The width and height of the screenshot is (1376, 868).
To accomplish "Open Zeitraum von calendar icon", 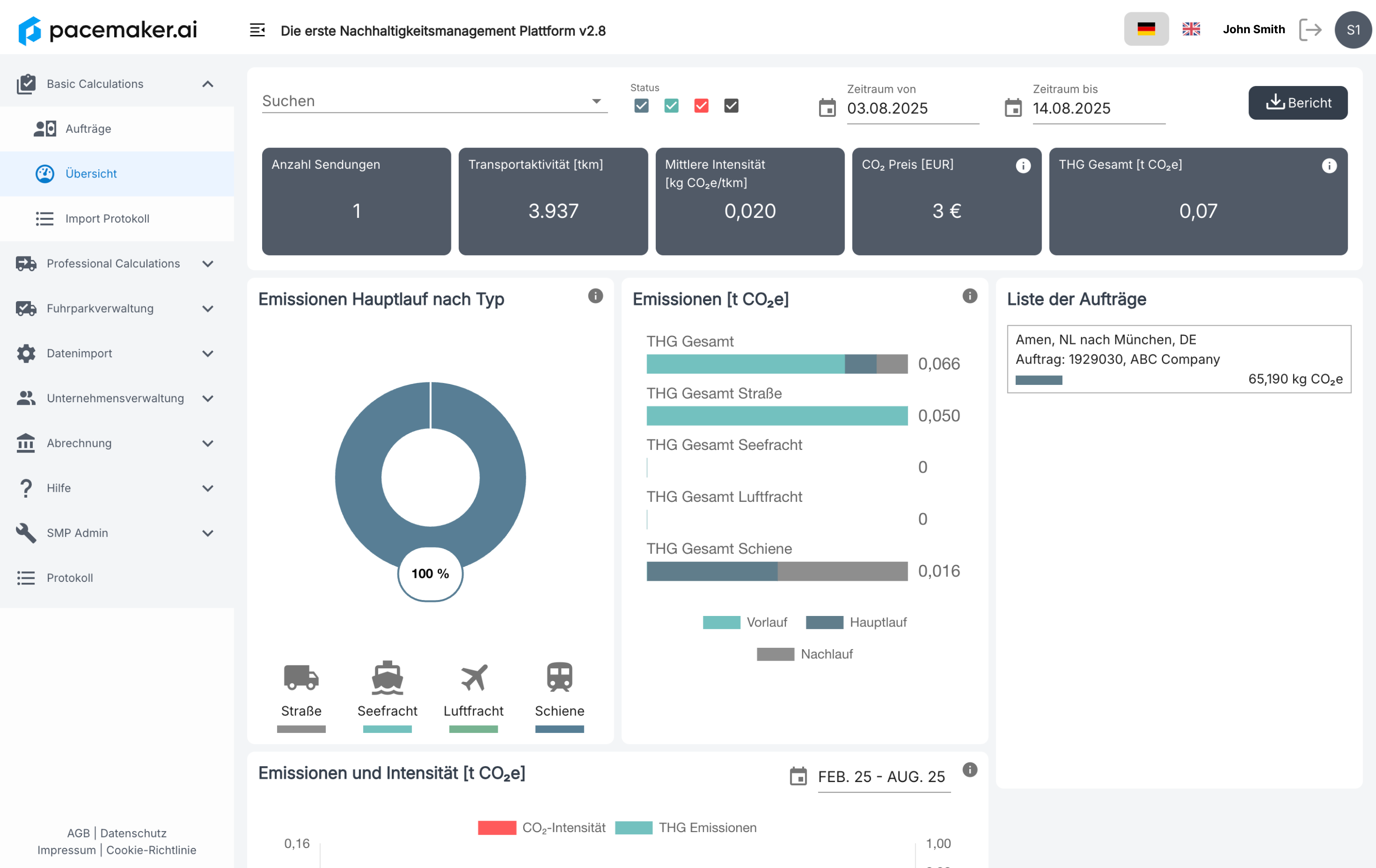I will tap(827, 107).
